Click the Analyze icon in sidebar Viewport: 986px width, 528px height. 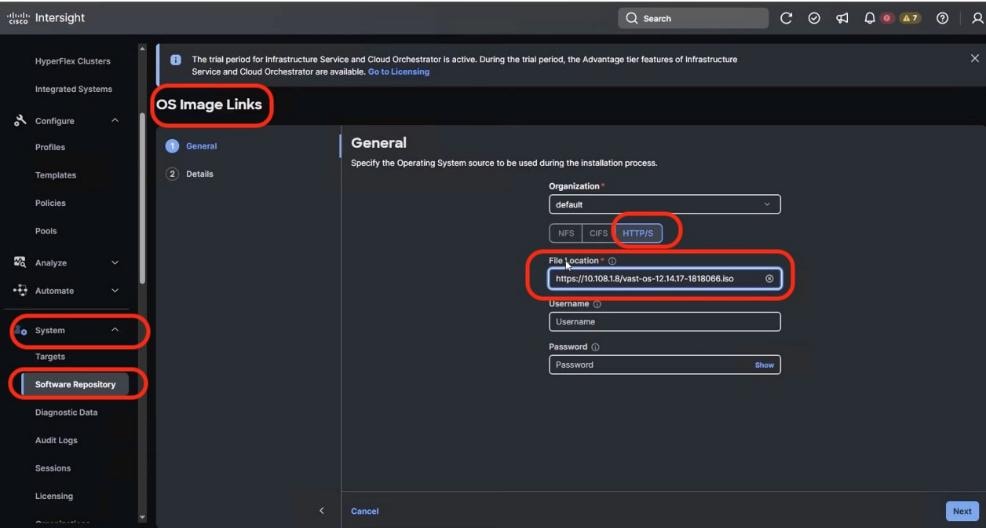pos(19,262)
